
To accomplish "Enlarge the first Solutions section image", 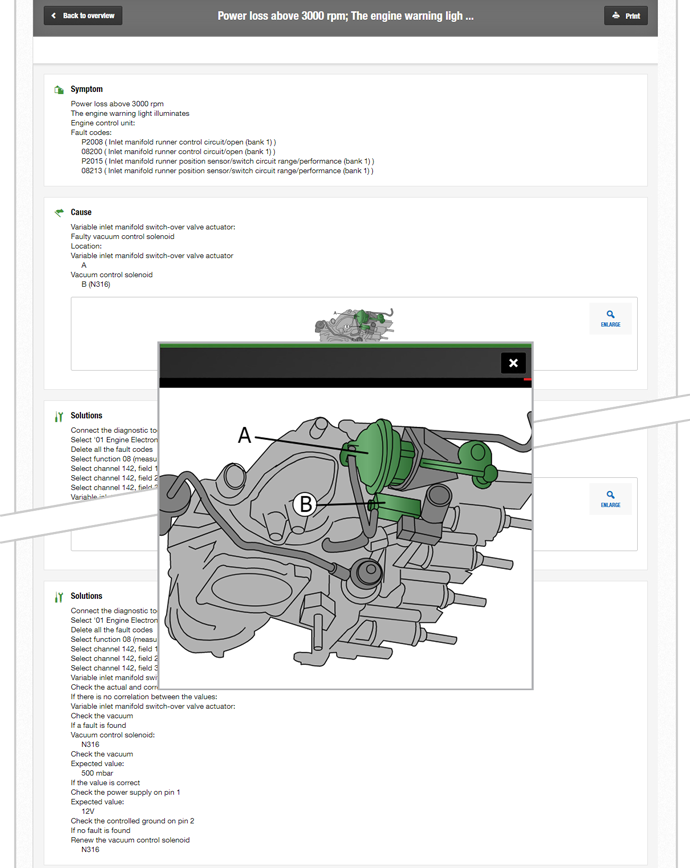I will coord(610,499).
